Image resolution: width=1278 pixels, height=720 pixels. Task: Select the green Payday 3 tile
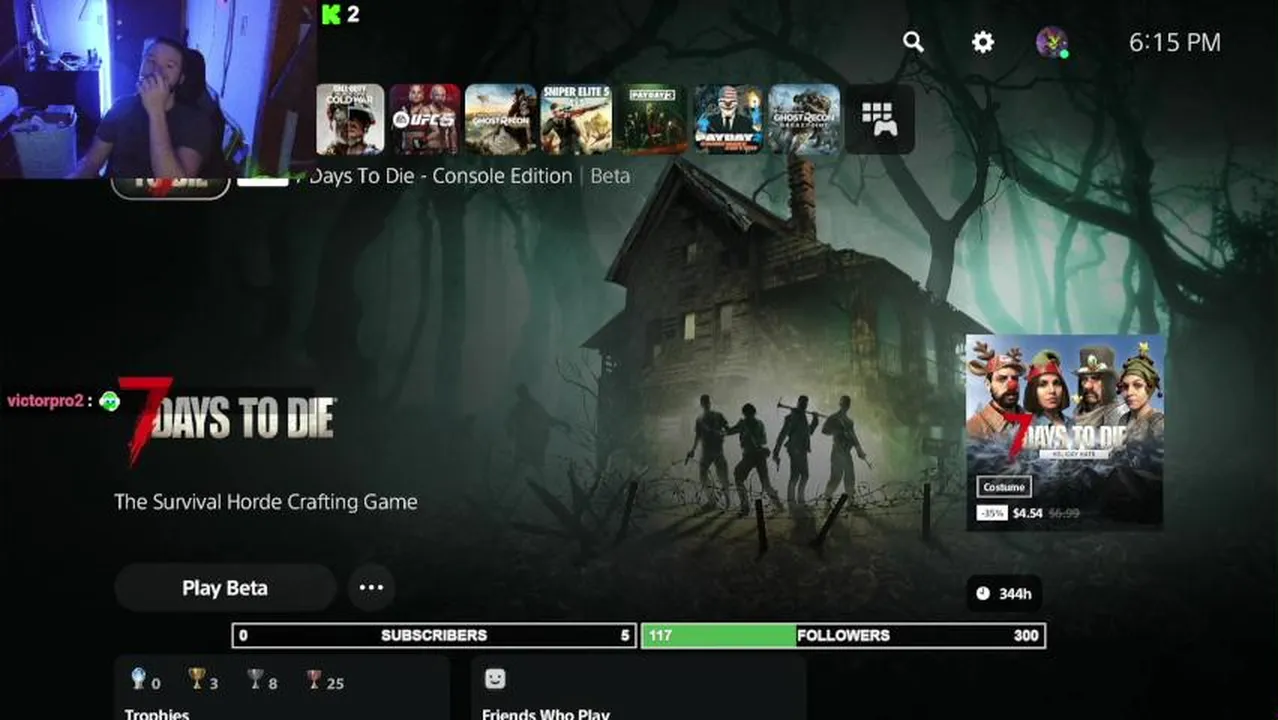(652, 119)
